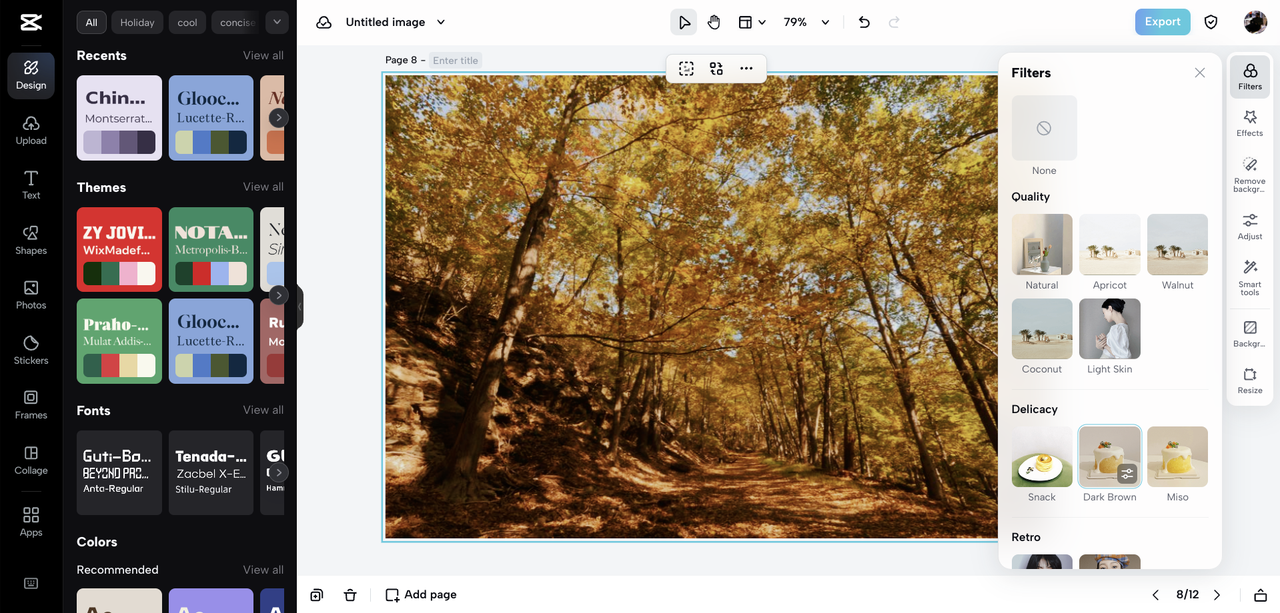The image size is (1280, 613).
Task: Open the Stickers panel
Action: [x=31, y=350]
